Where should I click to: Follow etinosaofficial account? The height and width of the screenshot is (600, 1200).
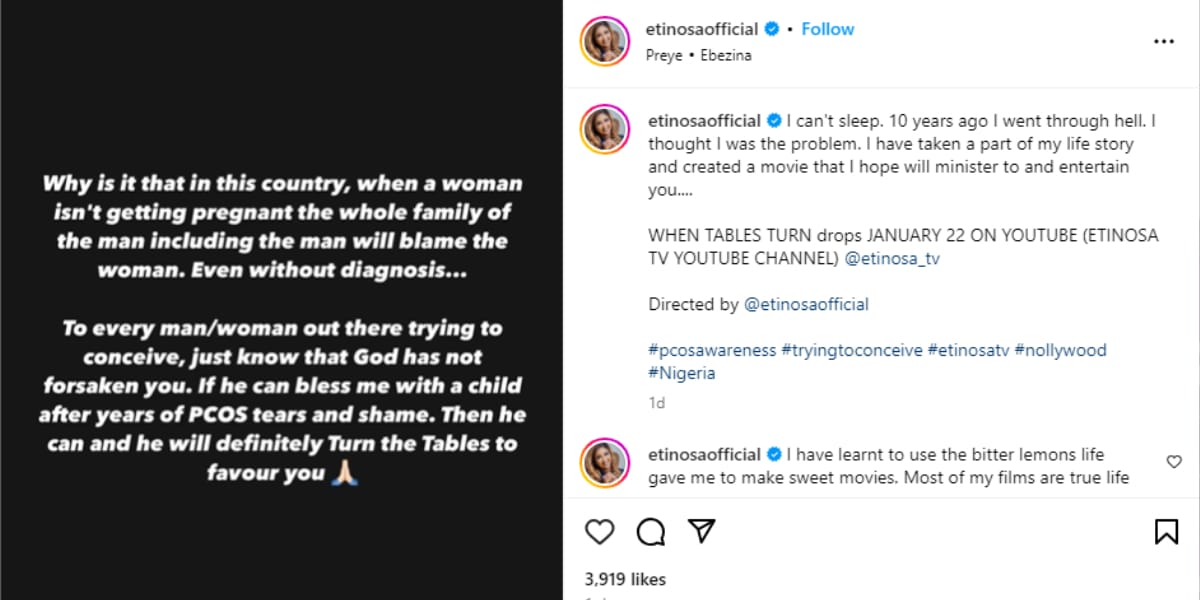[828, 29]
